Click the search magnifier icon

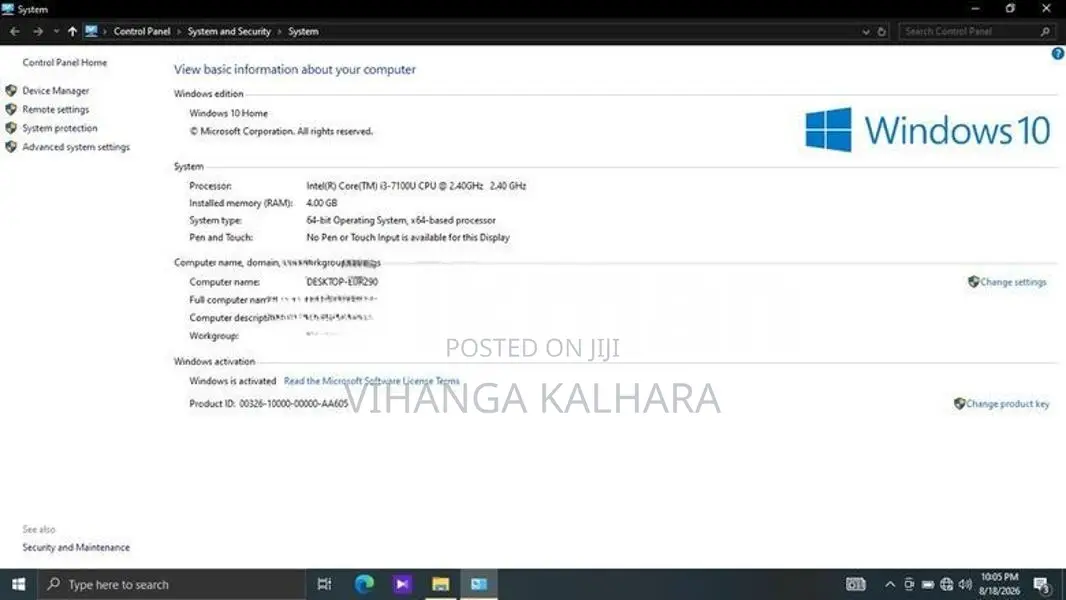coord(1046,31)
